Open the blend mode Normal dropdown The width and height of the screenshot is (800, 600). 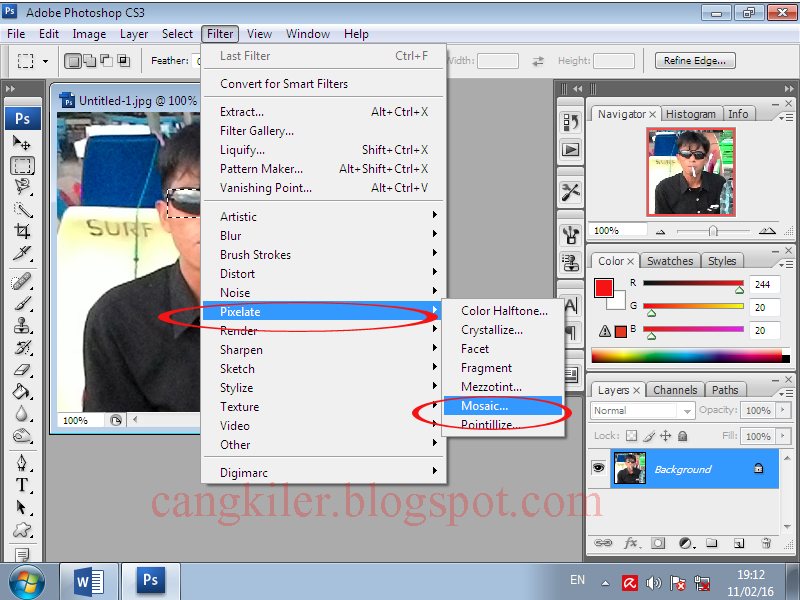(642, 410)
